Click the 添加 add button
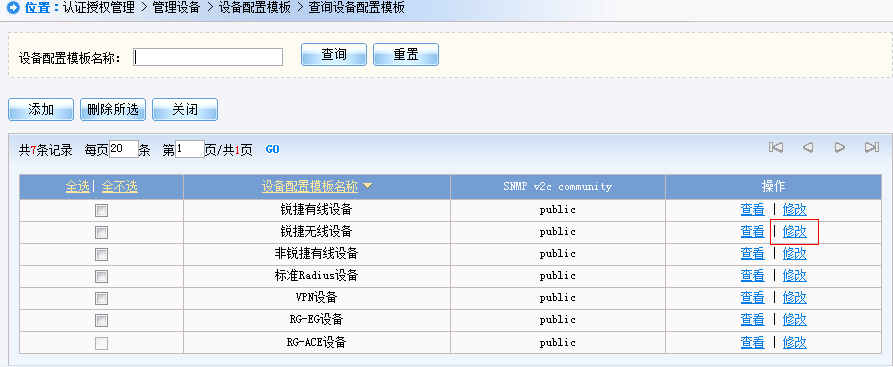 [x=41, y=109]
